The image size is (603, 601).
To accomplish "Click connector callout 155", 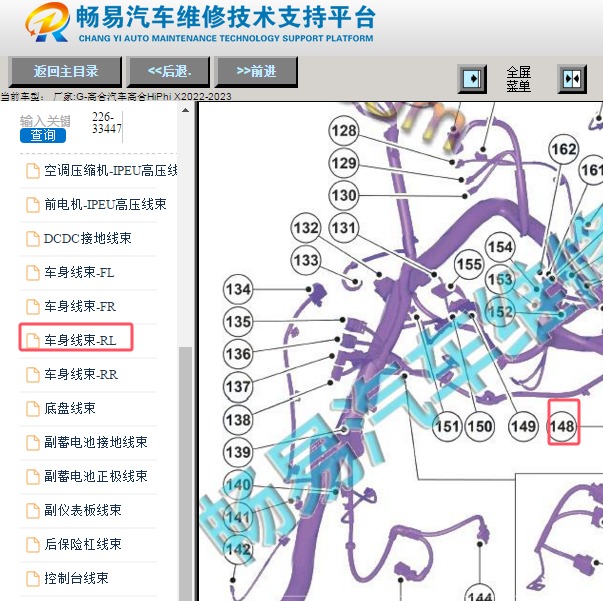I will click(x=469, y=264).
